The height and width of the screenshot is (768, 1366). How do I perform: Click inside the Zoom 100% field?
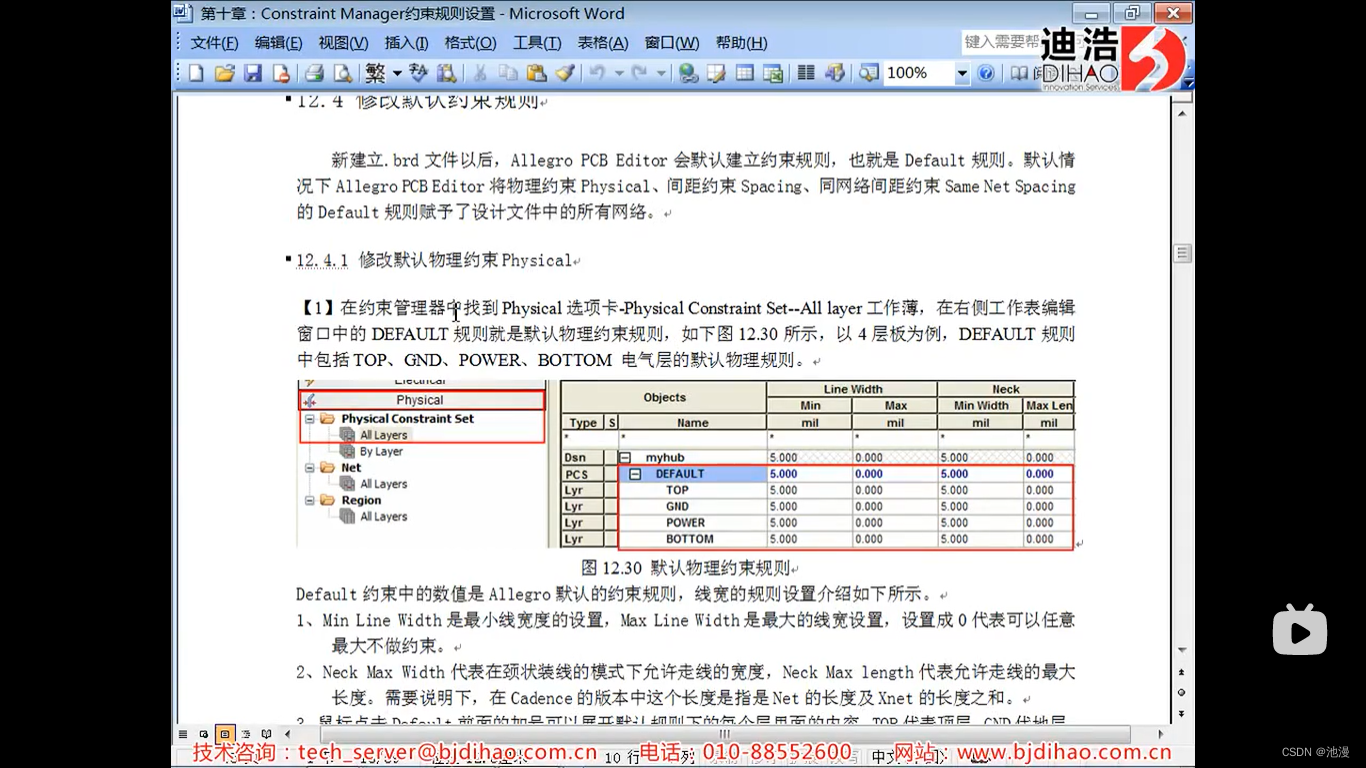point(918,73)
